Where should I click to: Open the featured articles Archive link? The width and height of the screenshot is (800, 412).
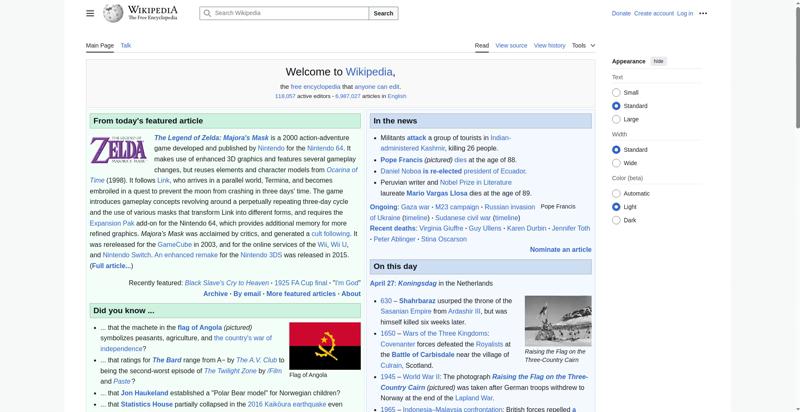[x=215, y=294]
